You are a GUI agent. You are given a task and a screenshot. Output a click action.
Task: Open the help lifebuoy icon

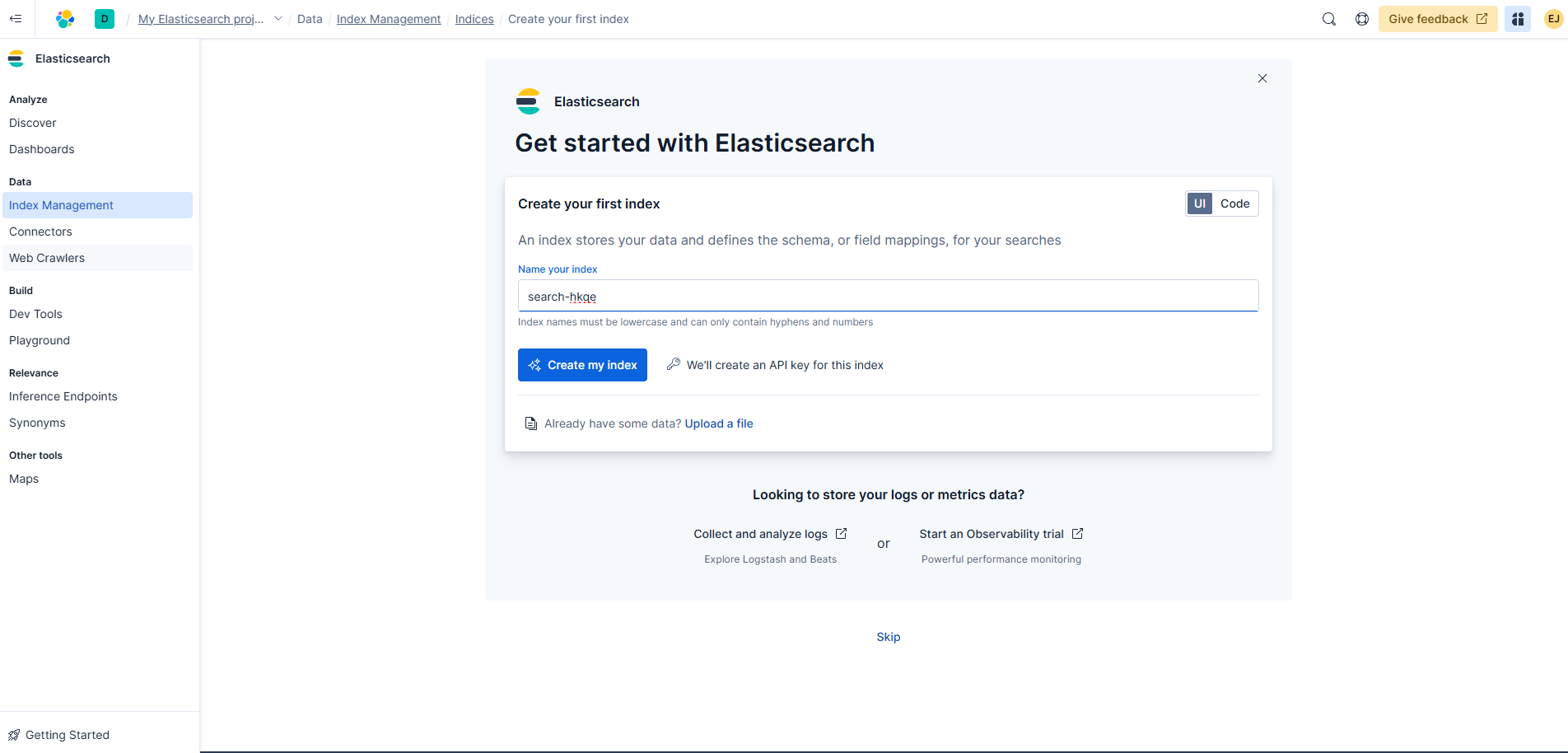click(x=1362, y=19)
